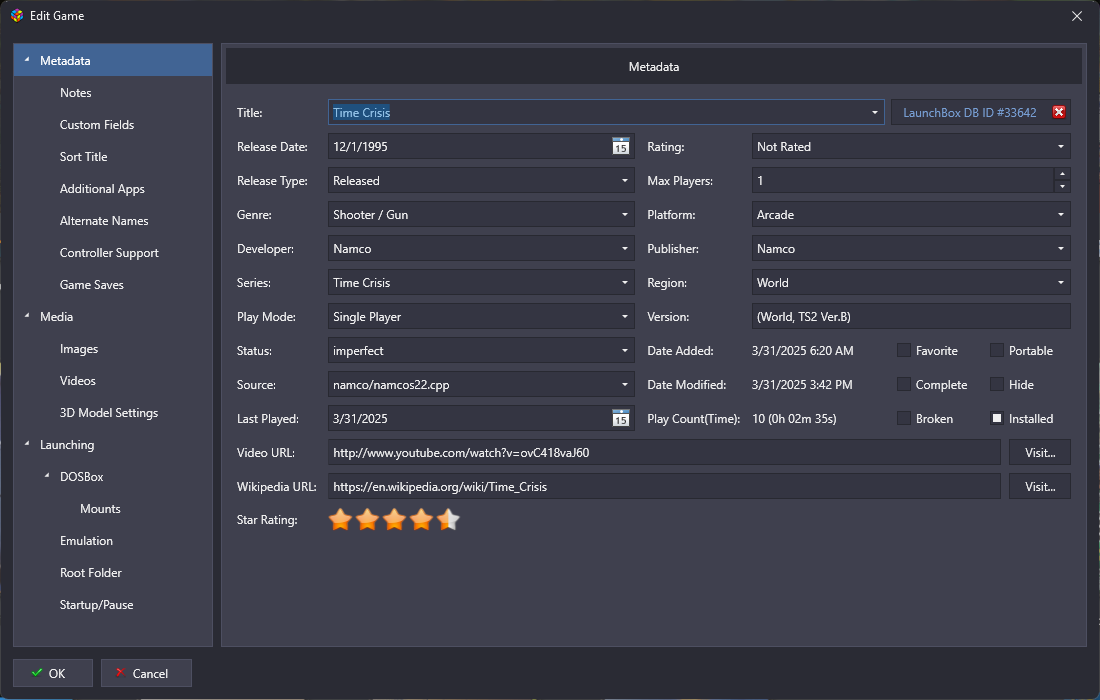Set rating with the first star
This screenshot has height=700, width=1100.
340,520
